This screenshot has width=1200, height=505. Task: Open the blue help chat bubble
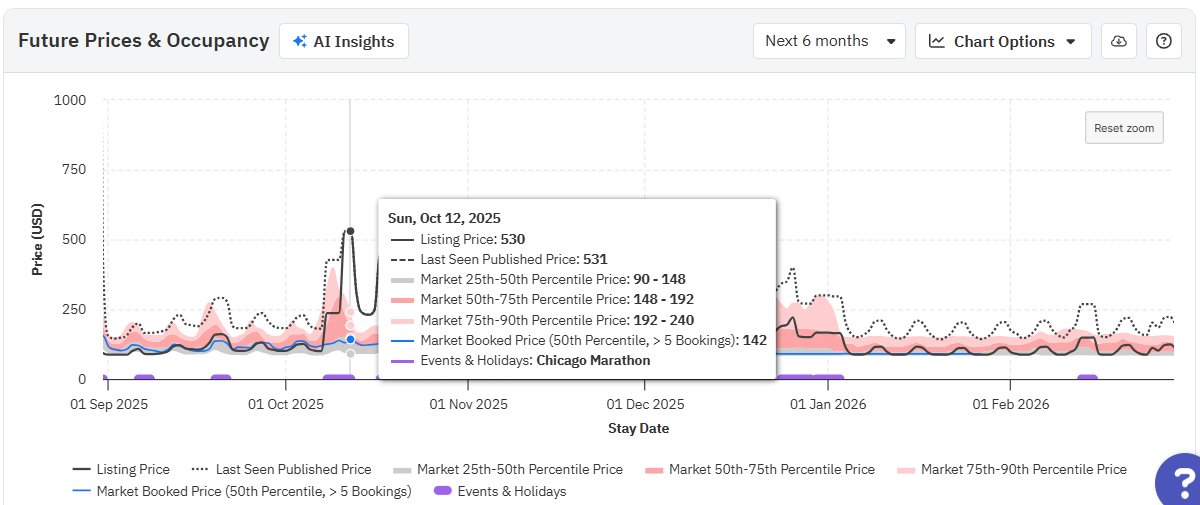point(1180,481)
